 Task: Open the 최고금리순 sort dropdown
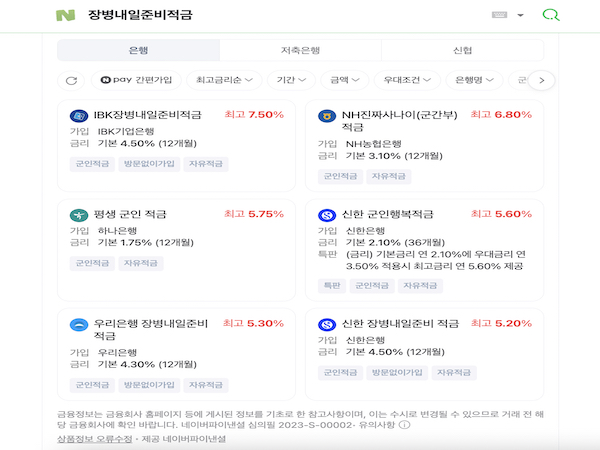(x=224, y=80)
